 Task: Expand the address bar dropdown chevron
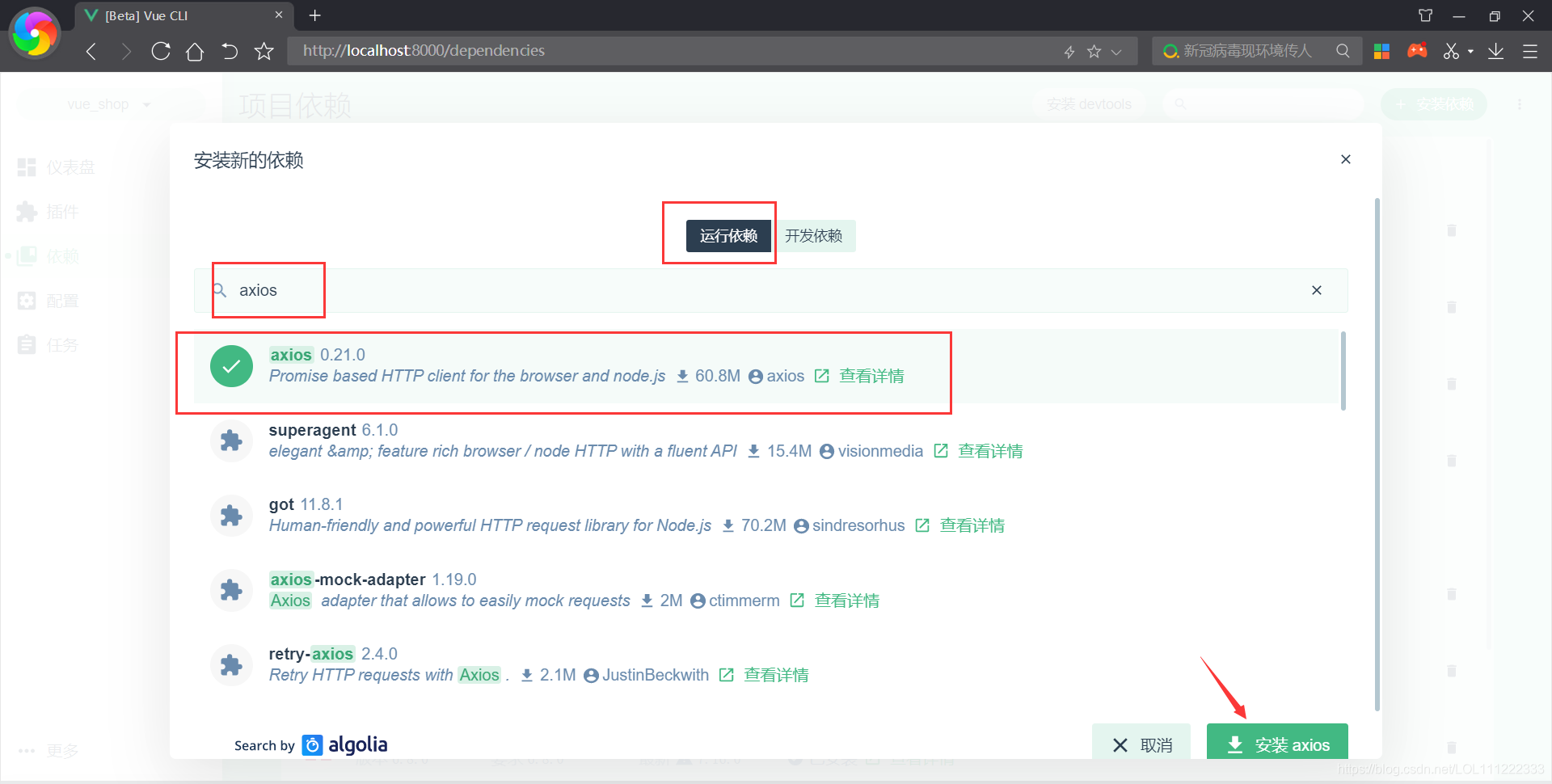[x=1116, y=52]
